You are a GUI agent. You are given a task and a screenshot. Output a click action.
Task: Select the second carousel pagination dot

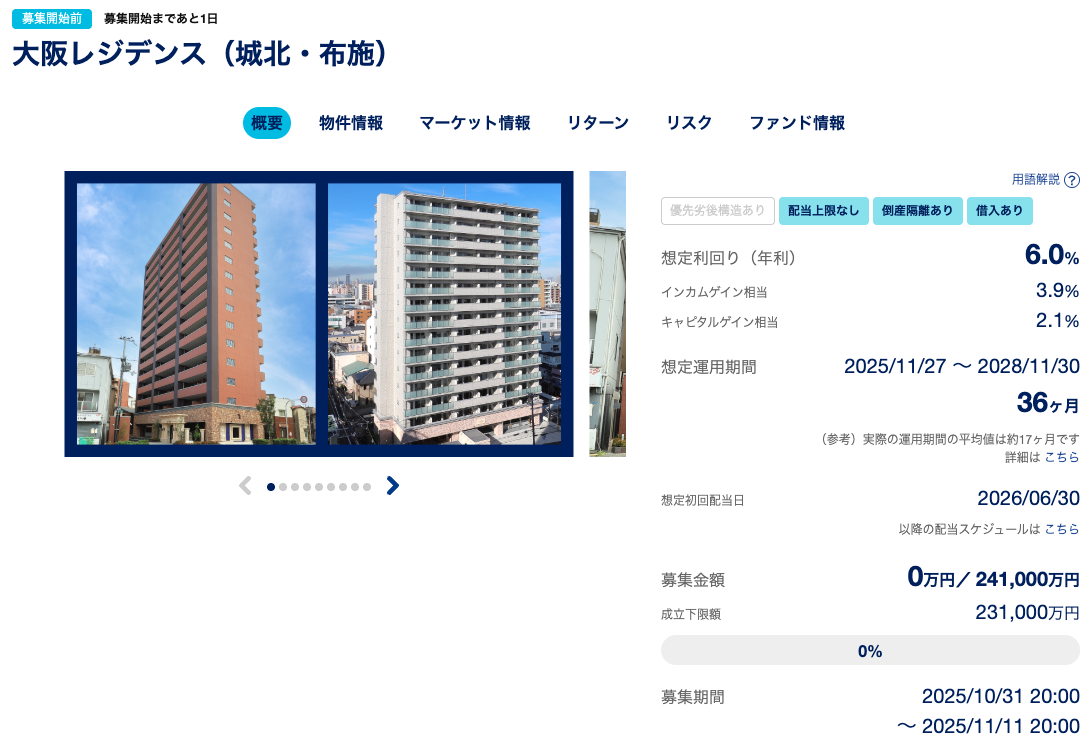point(283,487)
